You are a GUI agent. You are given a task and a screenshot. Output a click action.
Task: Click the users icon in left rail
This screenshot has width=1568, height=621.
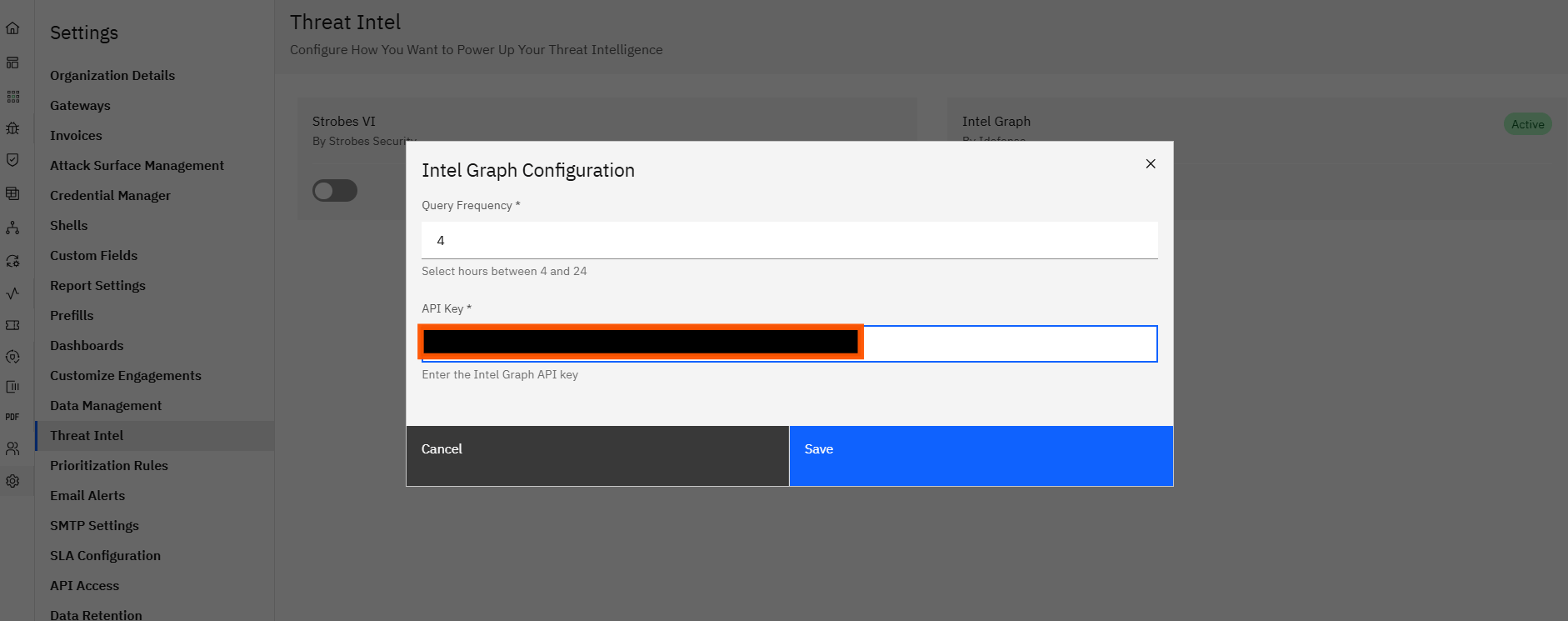pos(12,448)
